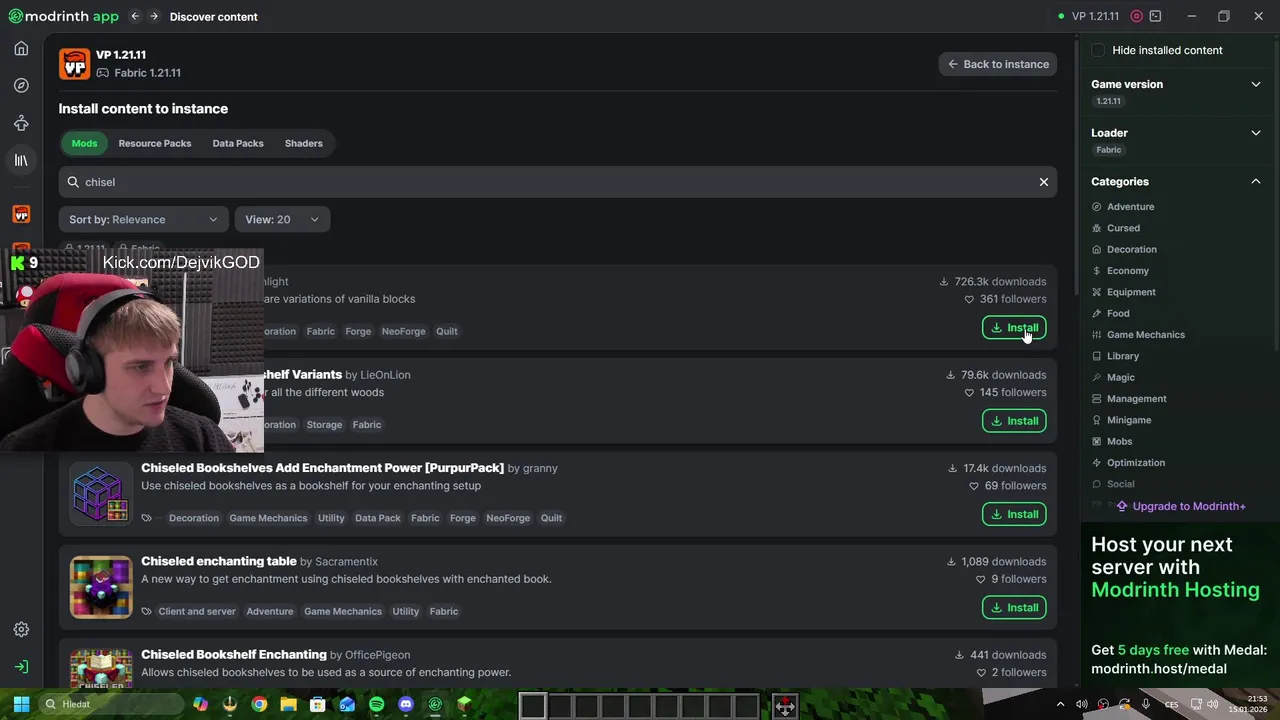
Task: Filter by Mobs category
Action: pos(1119,441)
